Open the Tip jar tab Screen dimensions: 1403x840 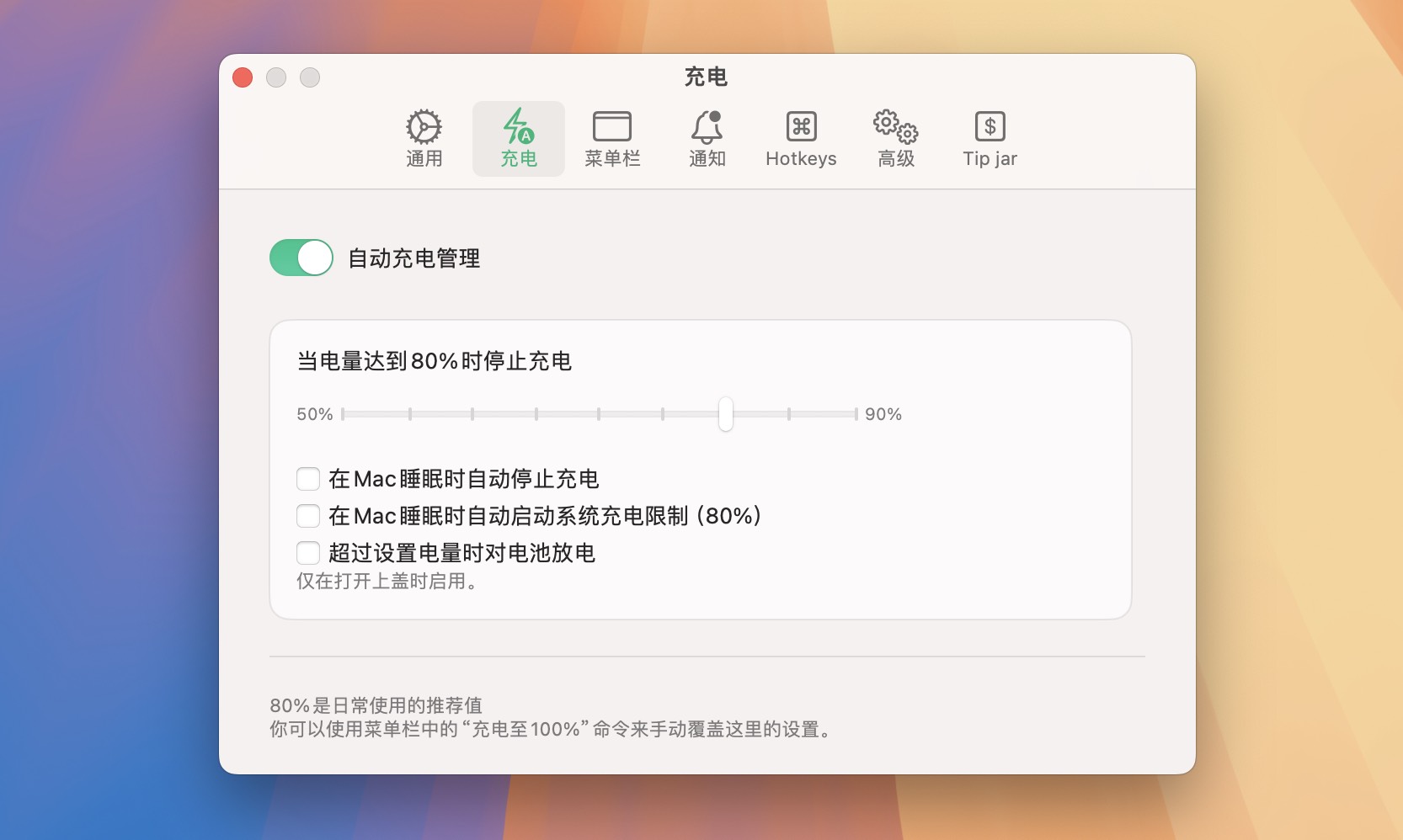click(x=990, y=139)
